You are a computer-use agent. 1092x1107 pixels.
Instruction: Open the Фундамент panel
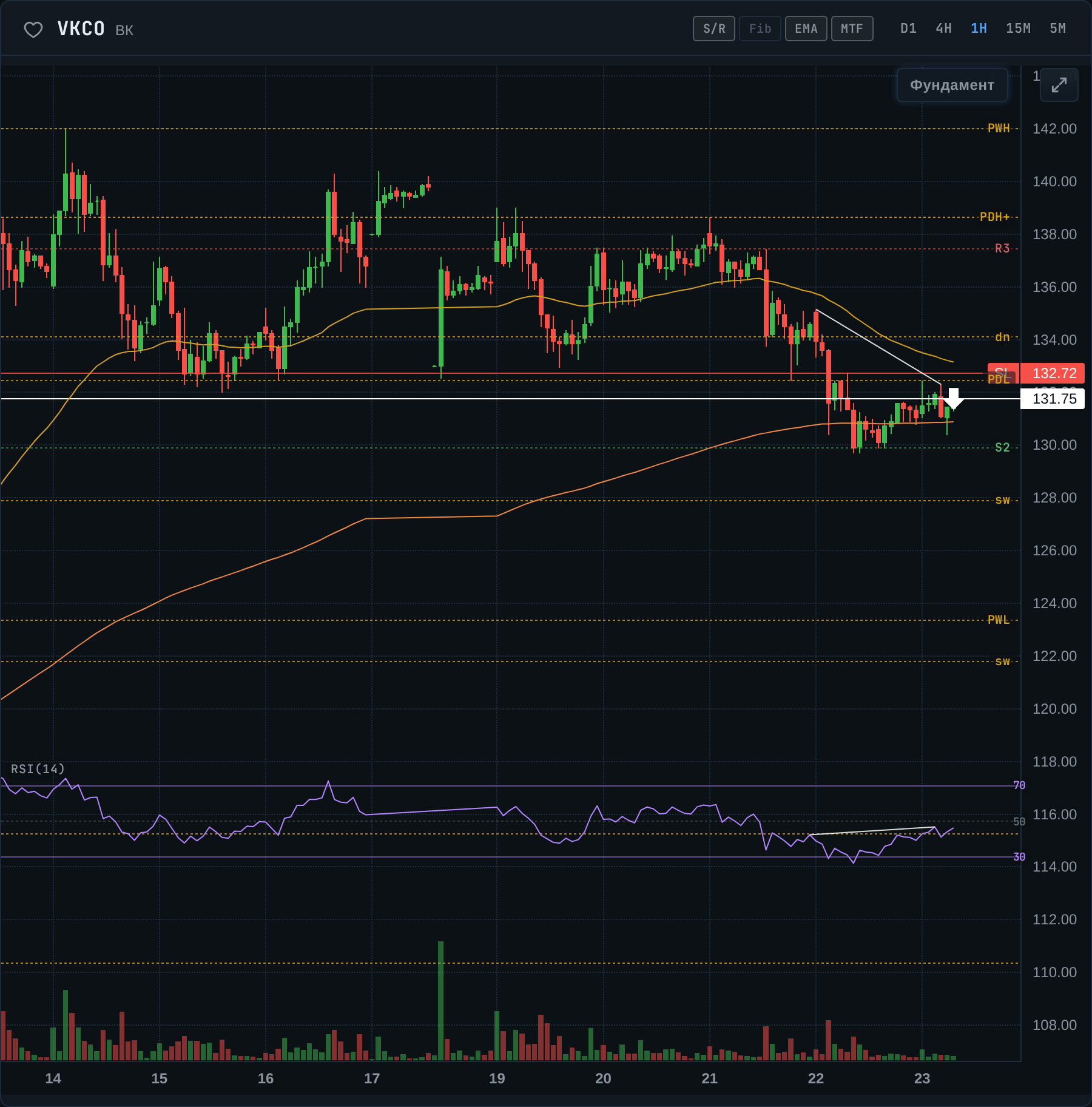click(952, 85)
